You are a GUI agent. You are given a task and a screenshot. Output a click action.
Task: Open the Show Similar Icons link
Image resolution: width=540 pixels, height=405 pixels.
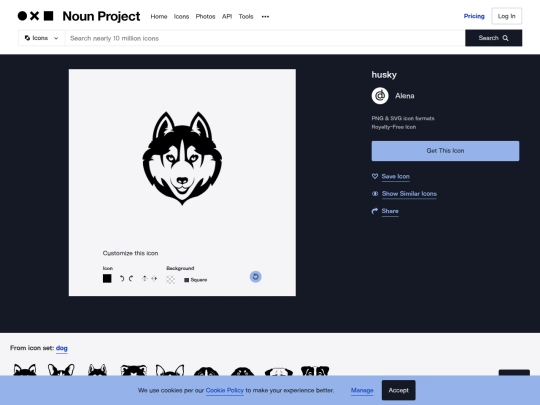click(x=409, y=194)
